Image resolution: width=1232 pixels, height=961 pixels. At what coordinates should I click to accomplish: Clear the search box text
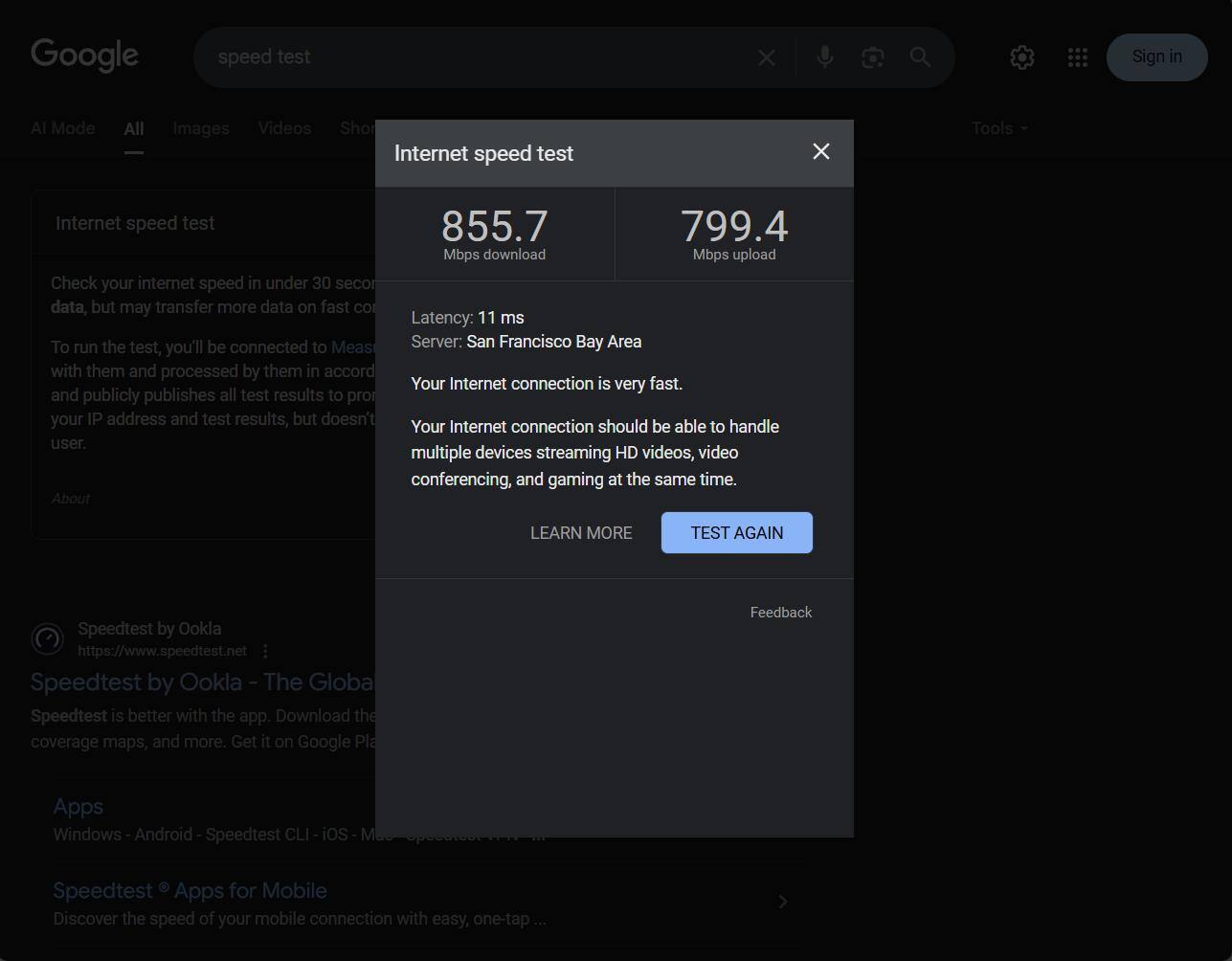pos(767,57)
